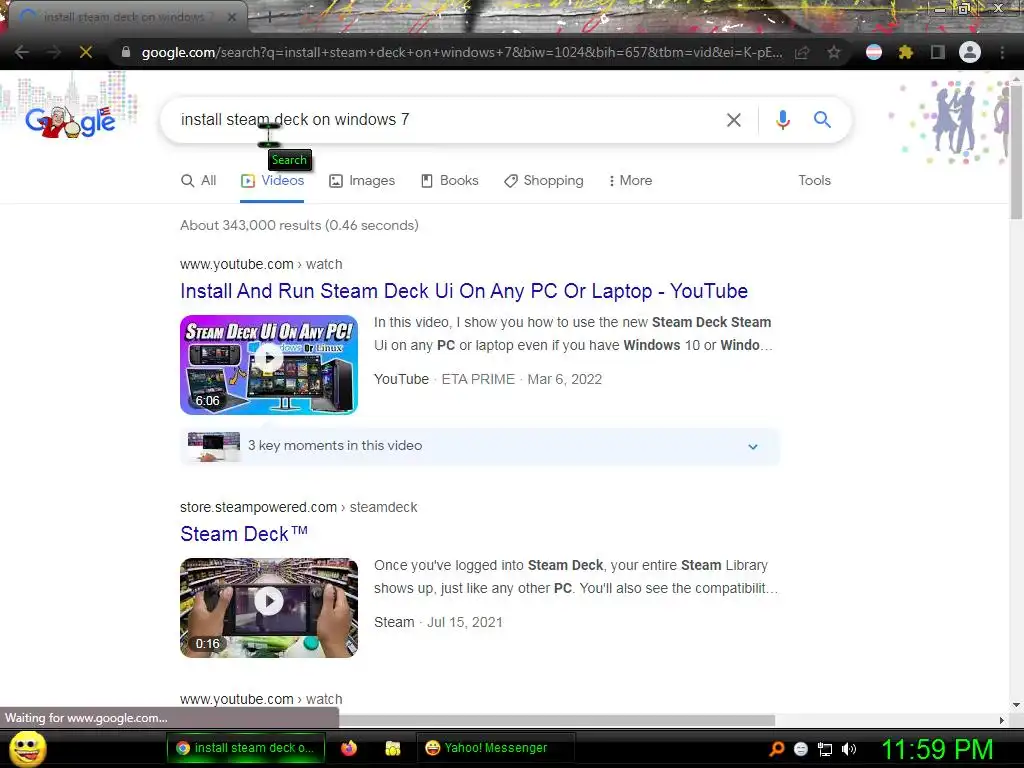Viewport: 1024px width, 768px height.
Task: Click the key moments preview thumbnail
Action: 214,446
